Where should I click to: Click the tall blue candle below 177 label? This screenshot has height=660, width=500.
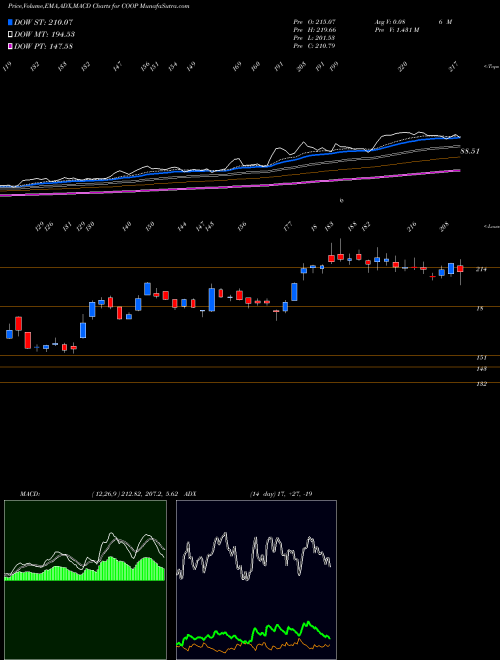click(x=294, y=292)
